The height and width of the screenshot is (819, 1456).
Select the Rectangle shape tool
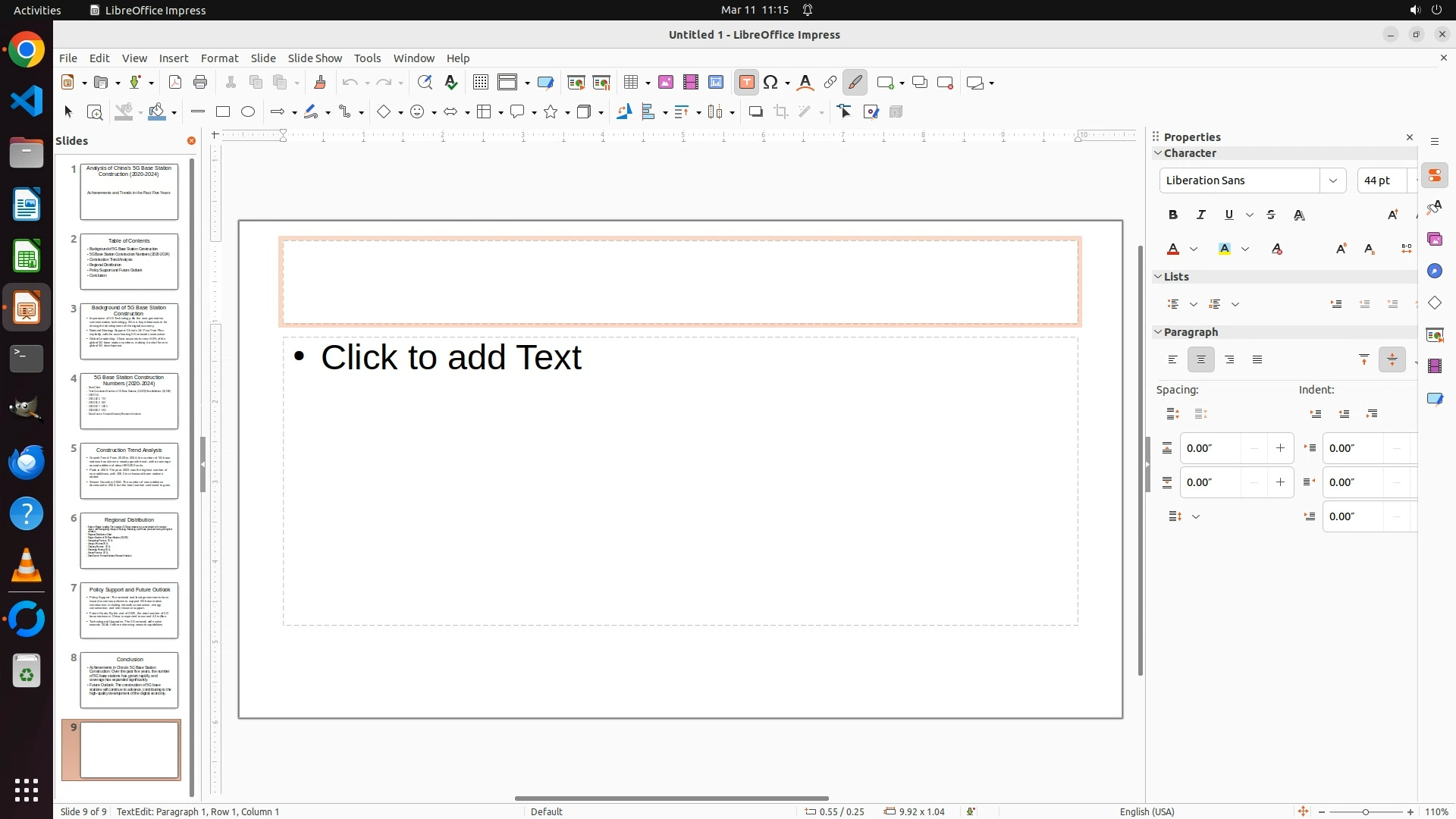point(223,112)
